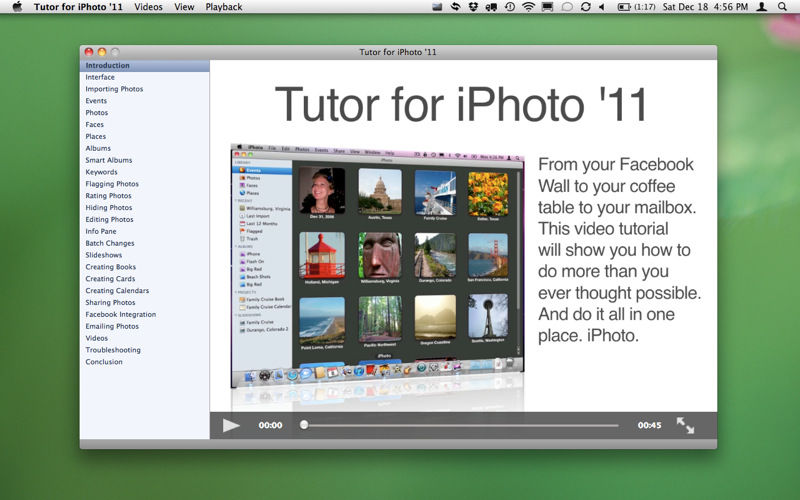The height and width of the screenshot is (500, 800).
Task: Select the Introduction chapter in the sidebar
Action: [x=144, y=65]
